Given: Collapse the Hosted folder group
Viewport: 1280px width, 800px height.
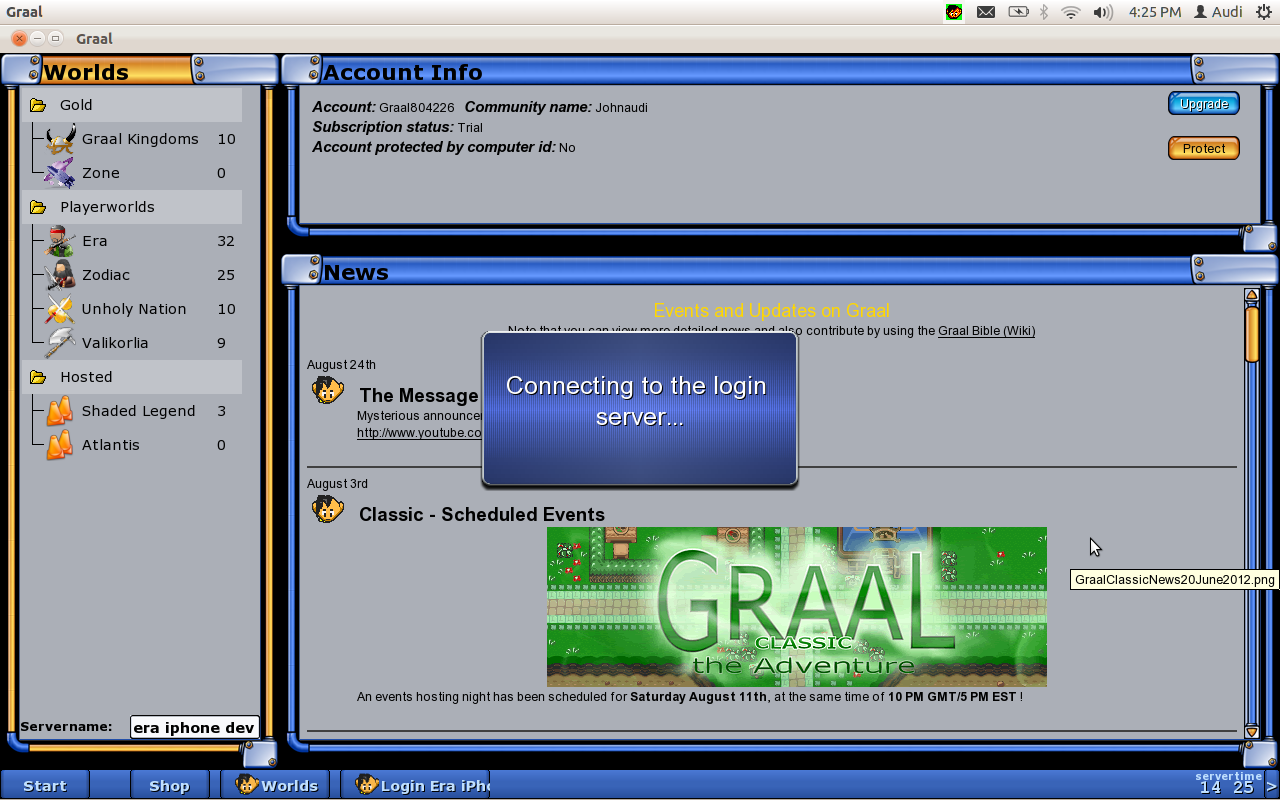Looking at the screenshot, I should coord(38,377).
